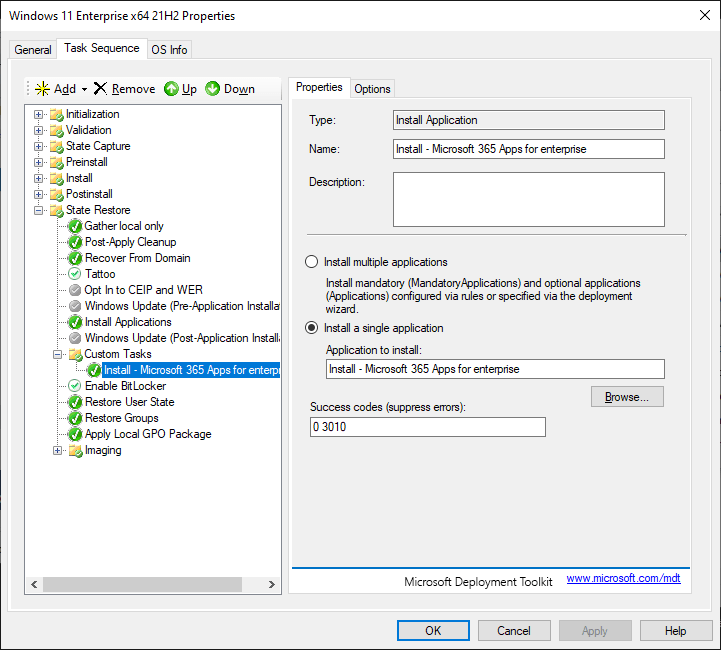Collapse the State Restore group
This screenshot has width=721, height=650.
39,211
